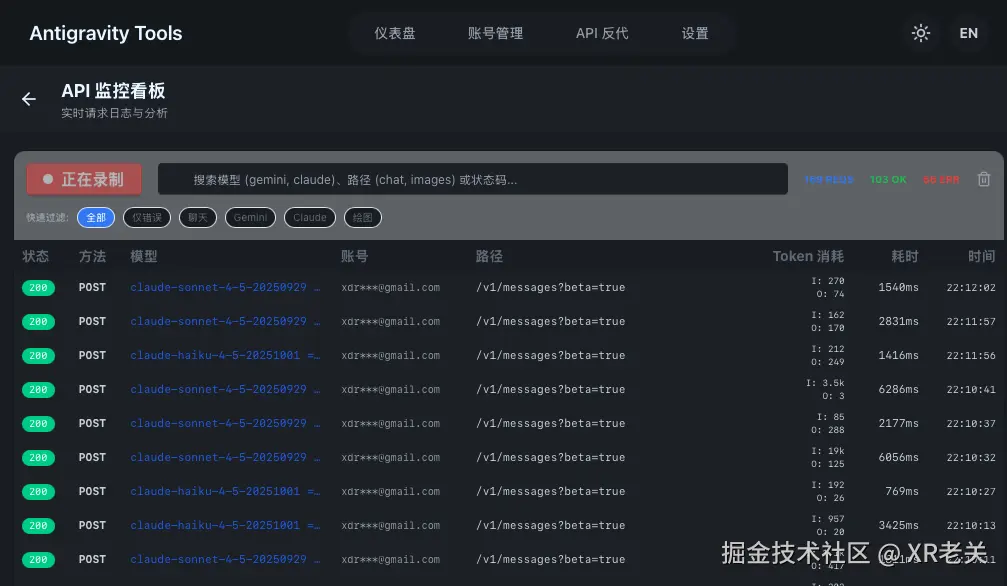
Task: Click the 169 REQS counter
Action: coord(829,179)
